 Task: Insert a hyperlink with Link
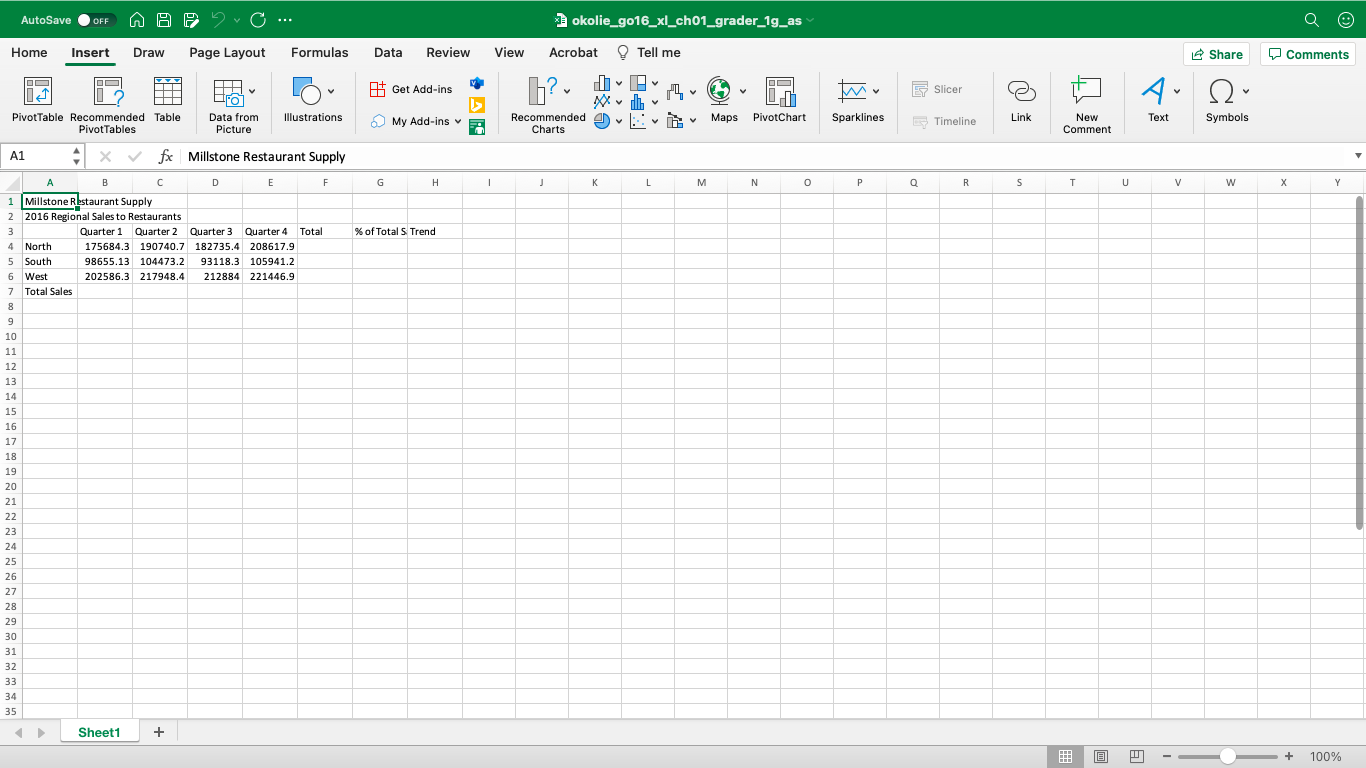click(x=1021, y=101)
